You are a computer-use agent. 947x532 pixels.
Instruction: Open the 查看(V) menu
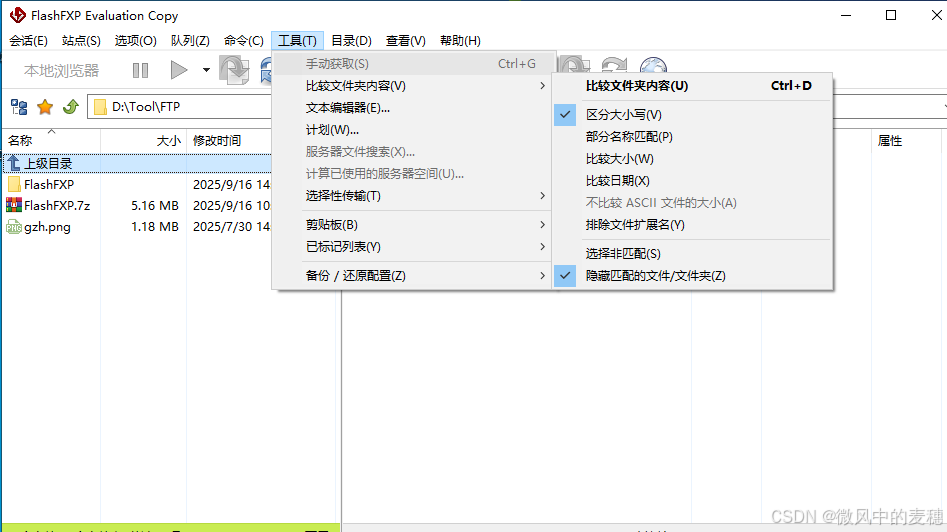(405, 40)
